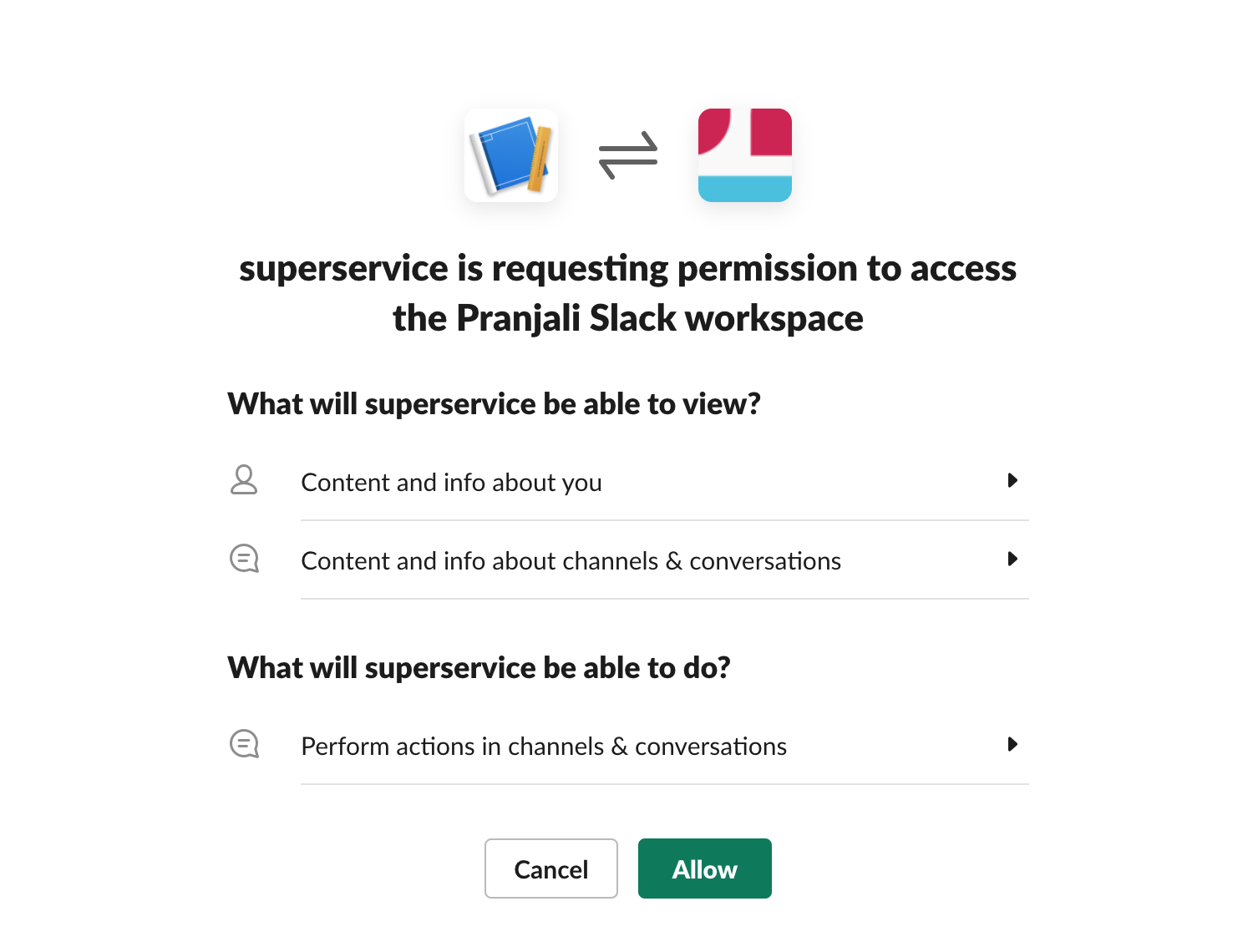
Task: Click the light blue stripe on Pranjali logo
Action: coord(744,189)
